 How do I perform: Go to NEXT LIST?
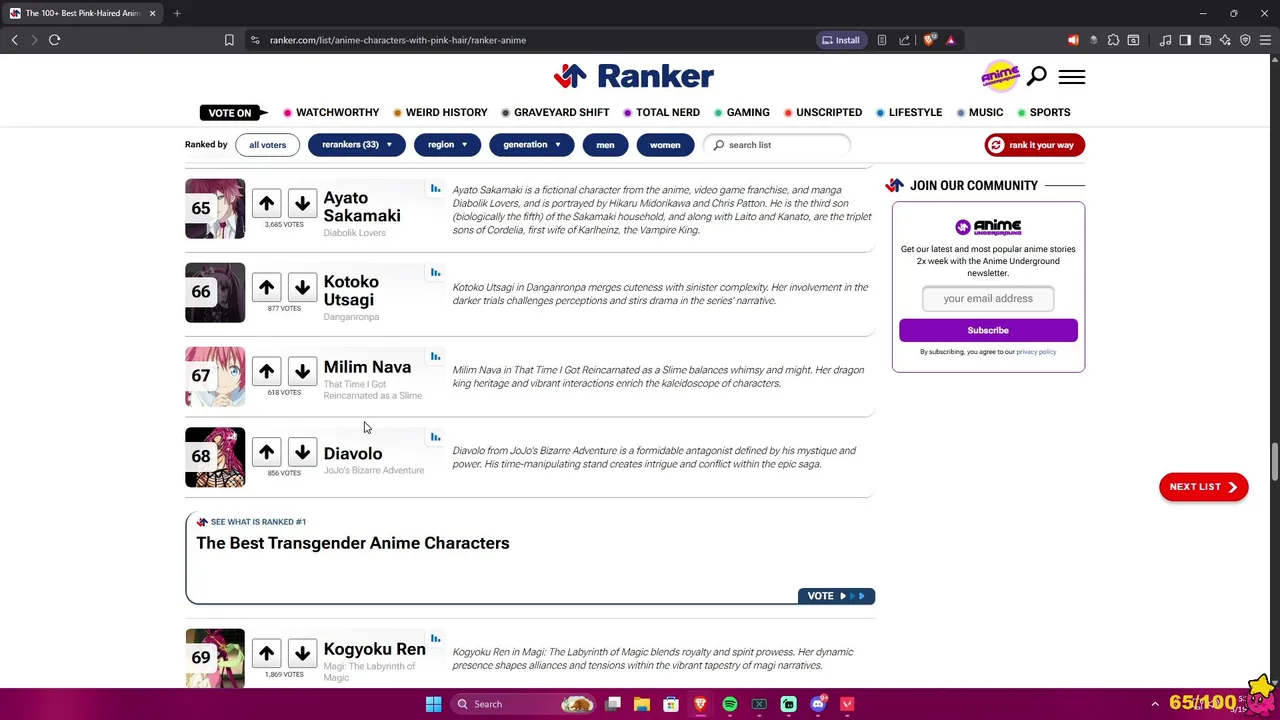coord(1203,487)
